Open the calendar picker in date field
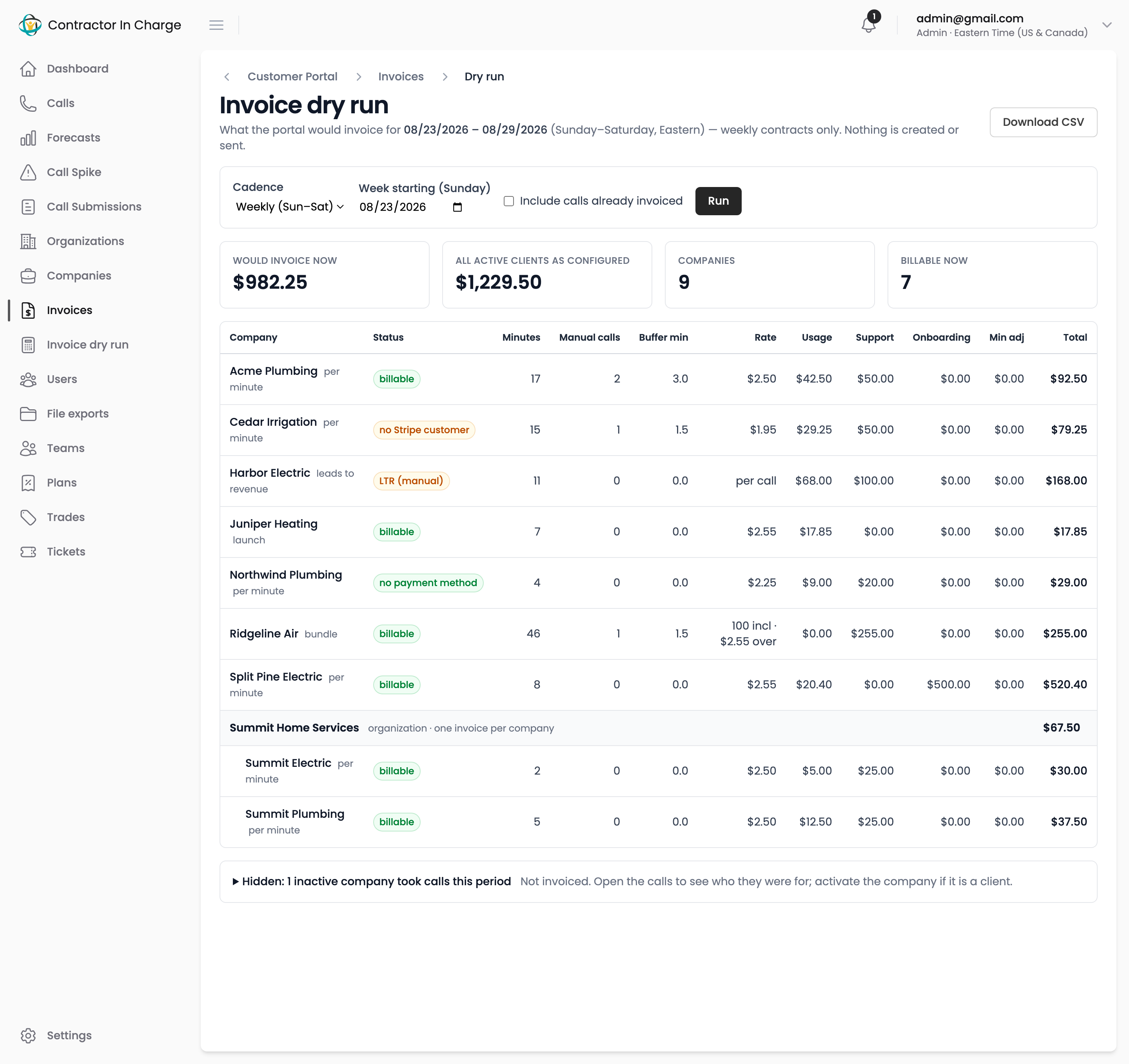 (457, 207)
